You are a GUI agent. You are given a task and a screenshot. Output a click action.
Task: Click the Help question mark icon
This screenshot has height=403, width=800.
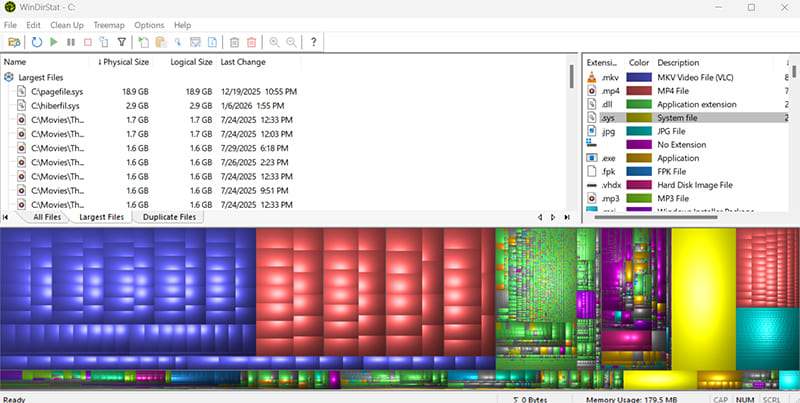coord(313,42)
